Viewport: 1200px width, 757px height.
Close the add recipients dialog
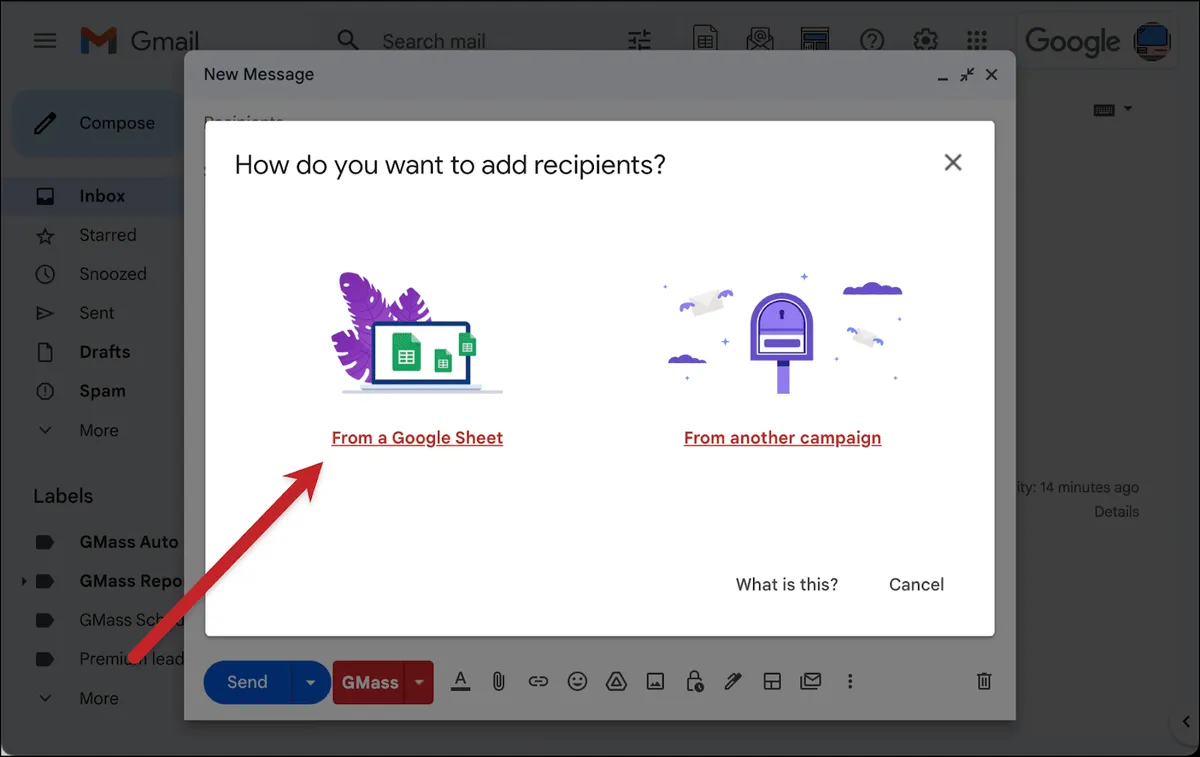click(x=953, y=163)
